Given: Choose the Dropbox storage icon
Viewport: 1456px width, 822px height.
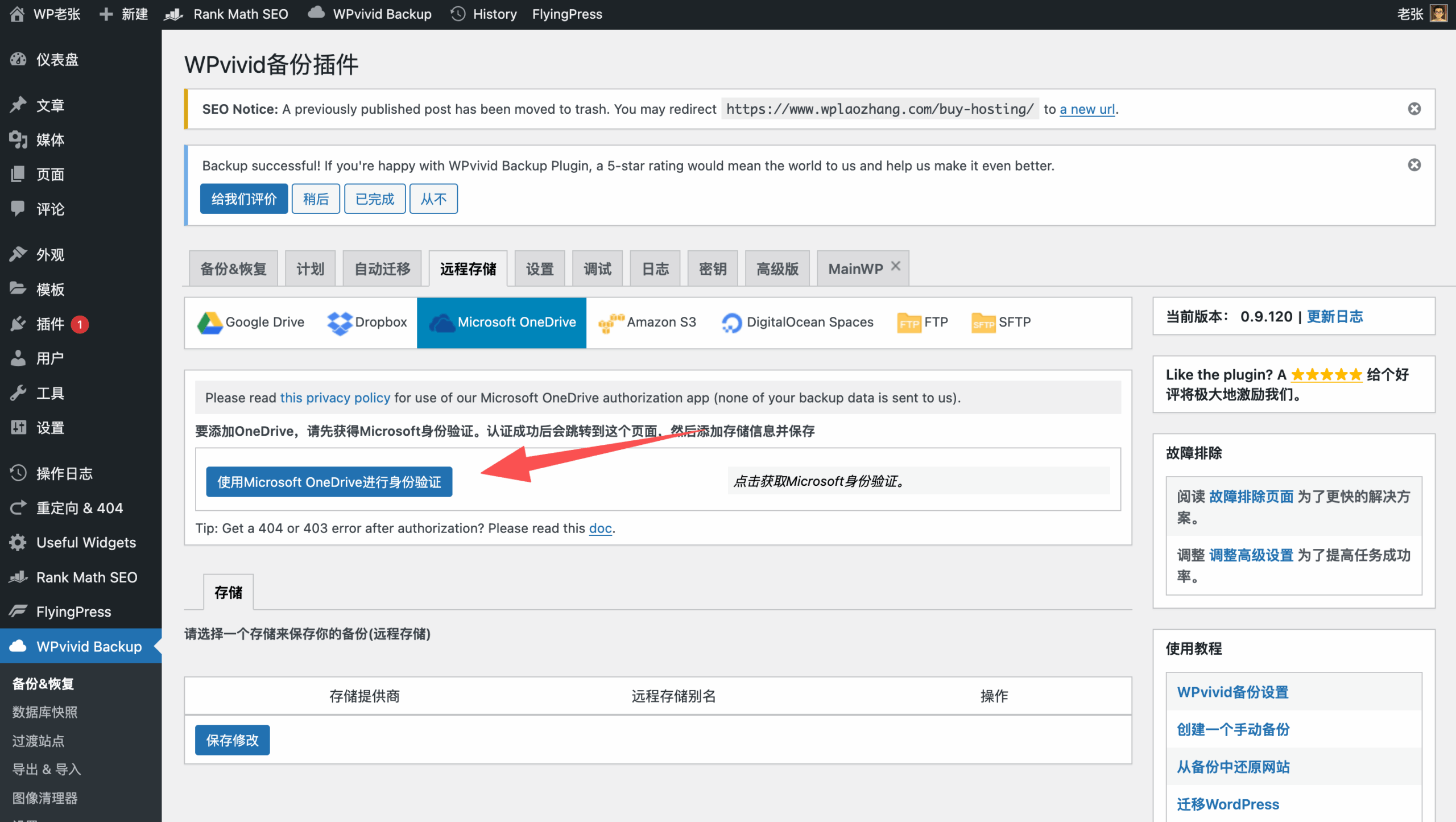Looking at the screenshot, I should point(340,323).
